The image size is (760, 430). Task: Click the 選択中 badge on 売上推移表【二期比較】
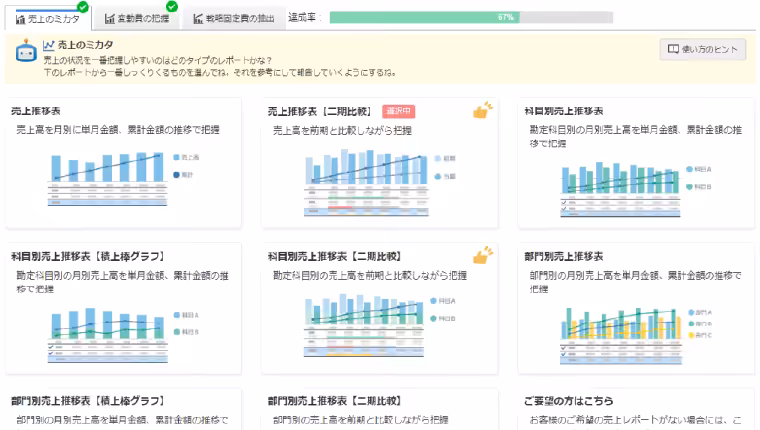click(397, 111)
